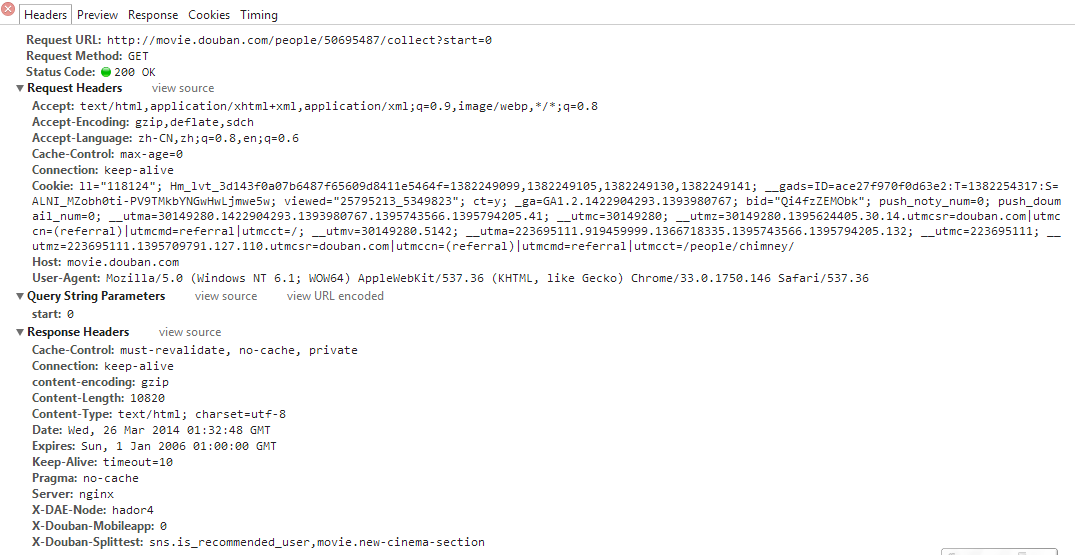Select the Headers tab
Viewport: 1075px width, 555px height.
[45, 14]
